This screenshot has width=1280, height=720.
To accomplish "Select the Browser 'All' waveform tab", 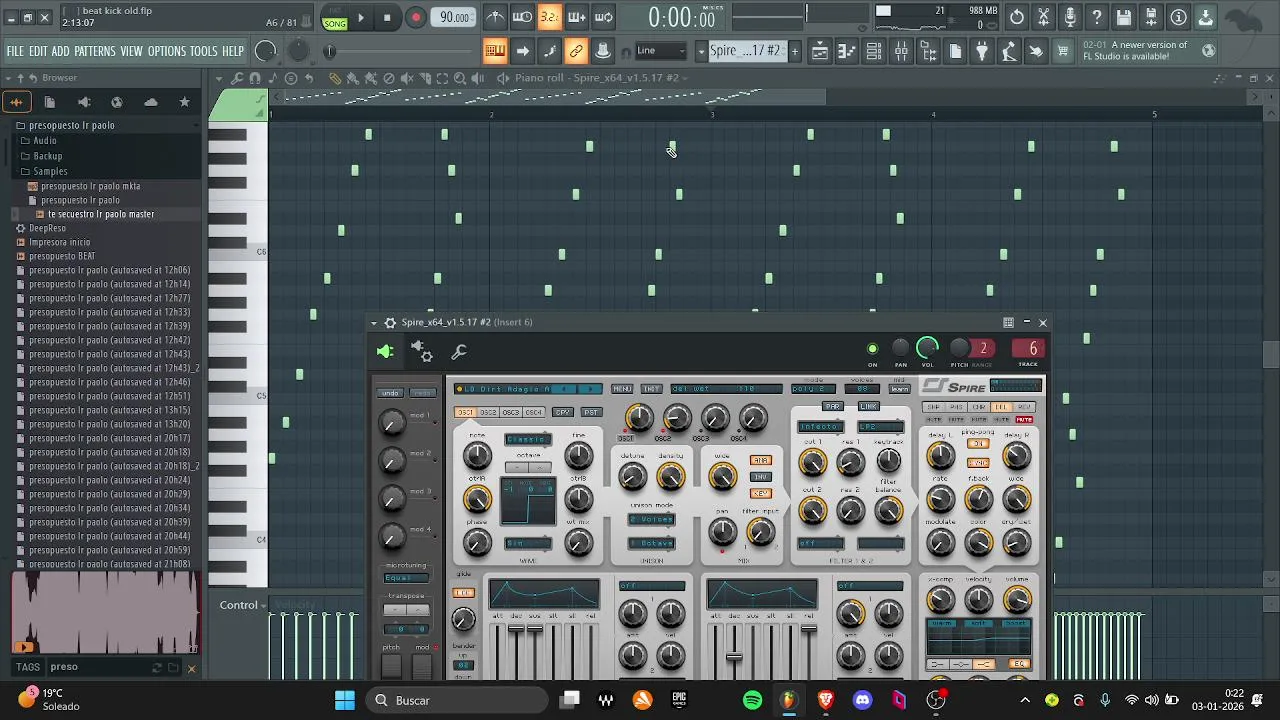I will (16, 101).
